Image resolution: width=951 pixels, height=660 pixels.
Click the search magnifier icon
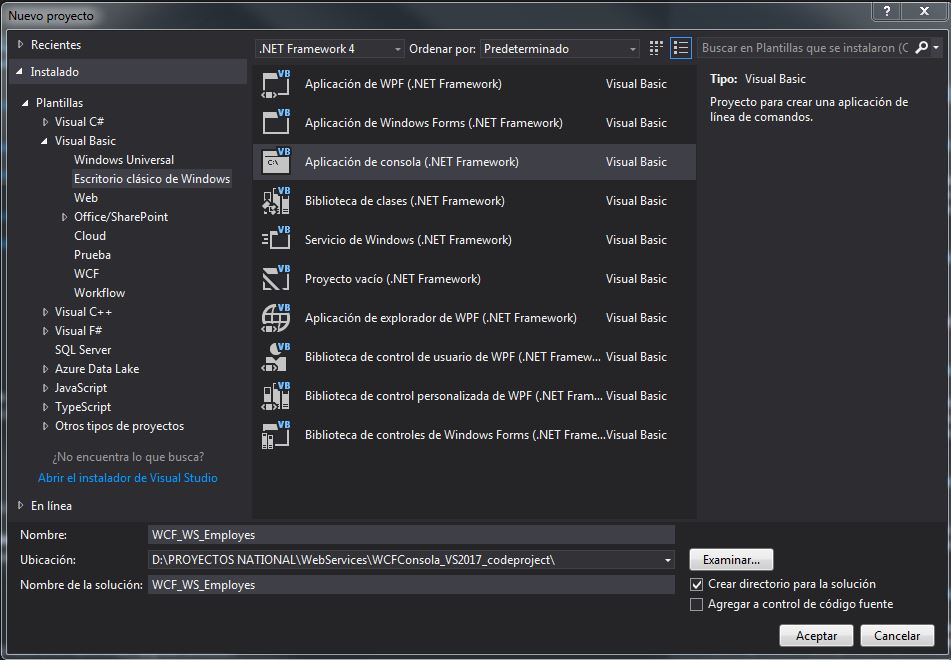921,47
